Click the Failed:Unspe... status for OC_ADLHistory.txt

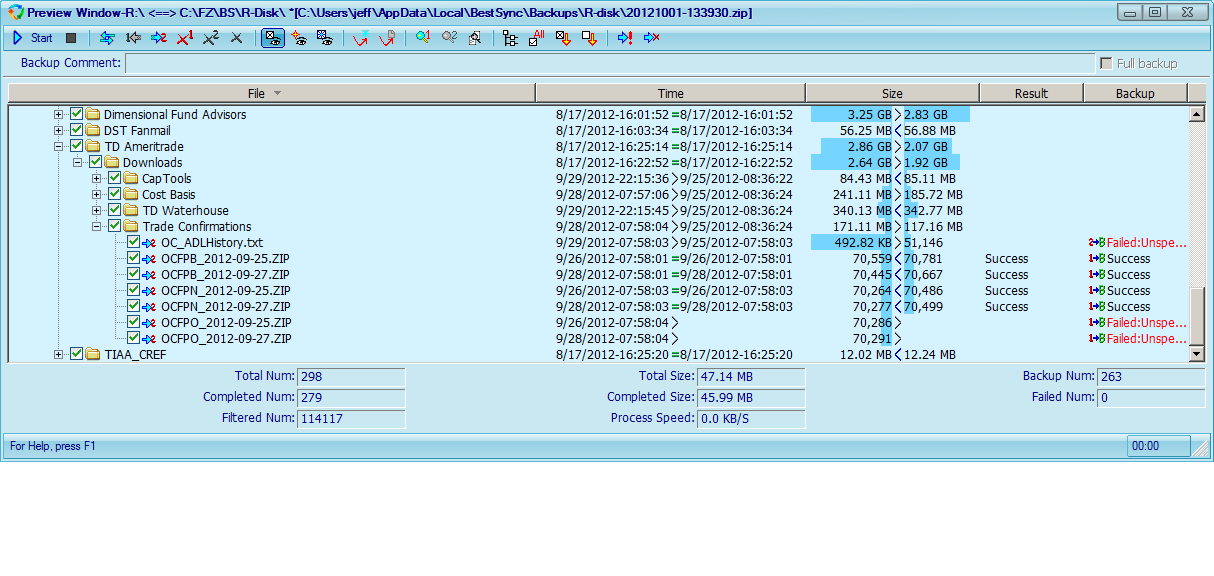[1146, 243]
